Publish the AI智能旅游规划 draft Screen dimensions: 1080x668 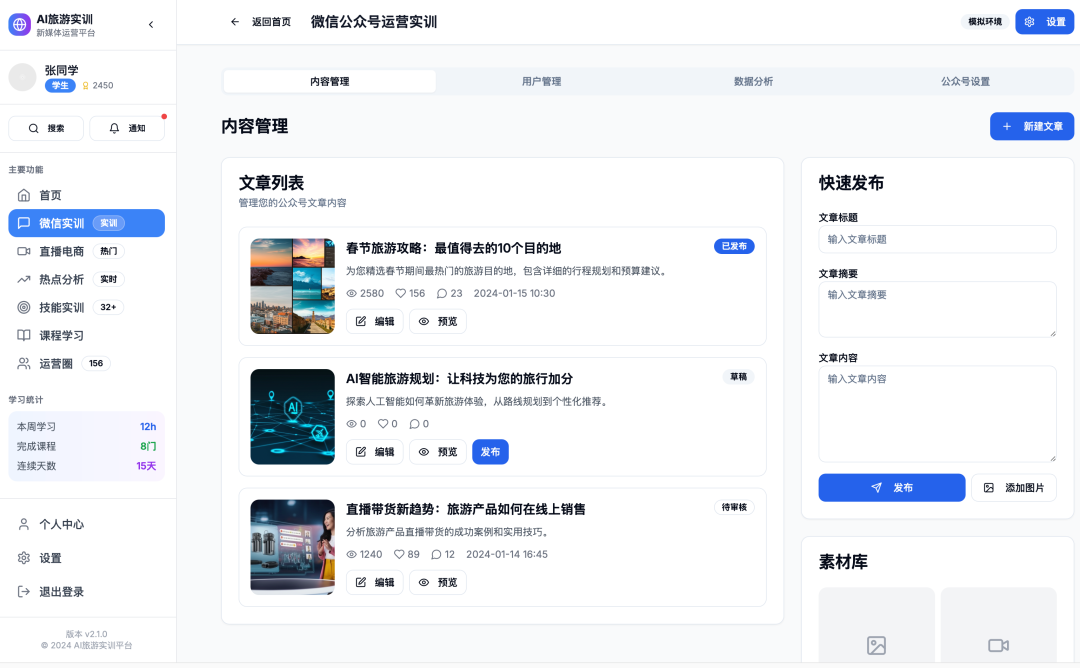click(x=490, y=452)
